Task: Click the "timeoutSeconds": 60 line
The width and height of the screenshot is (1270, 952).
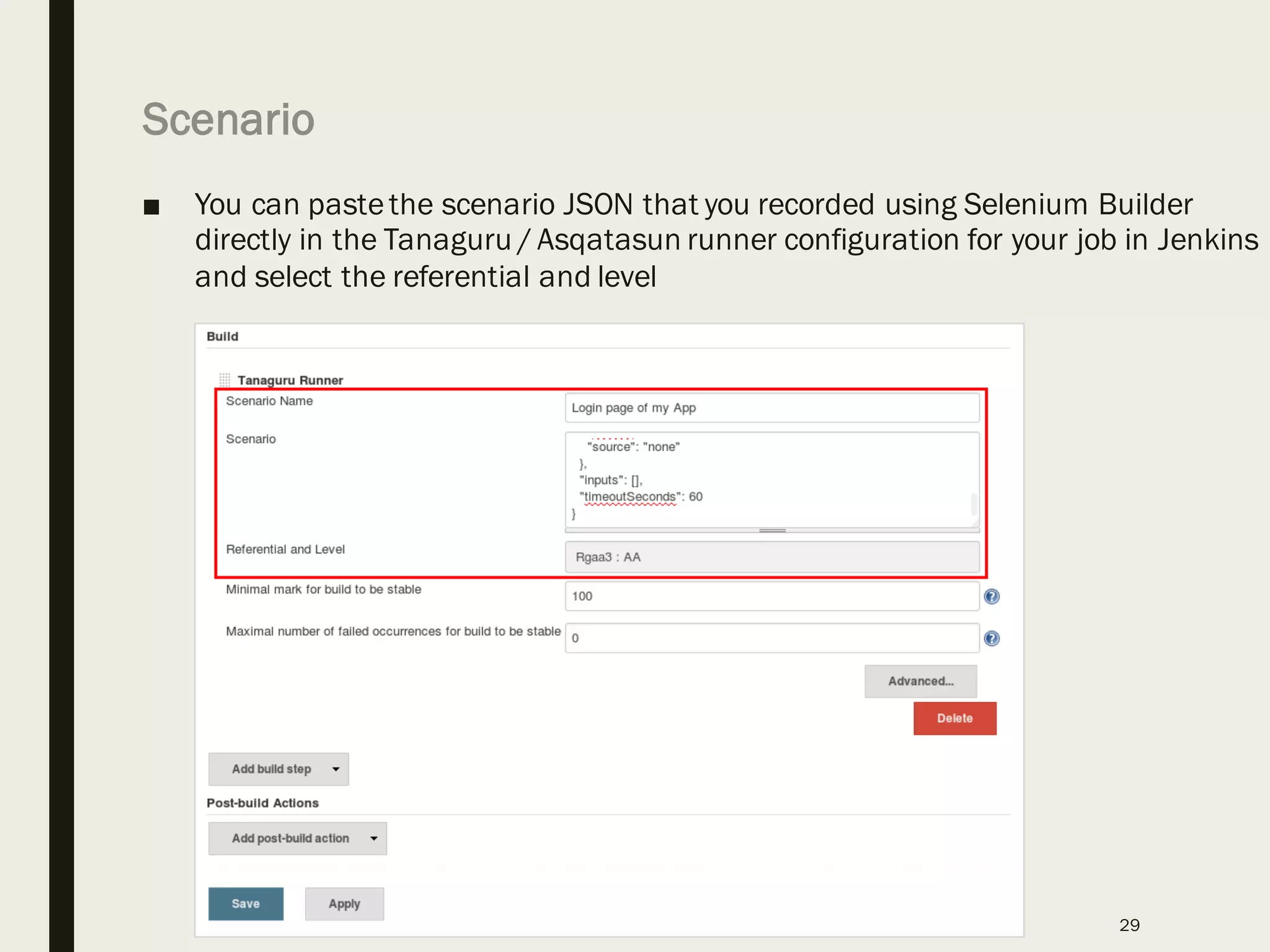Action: point(641,496)
